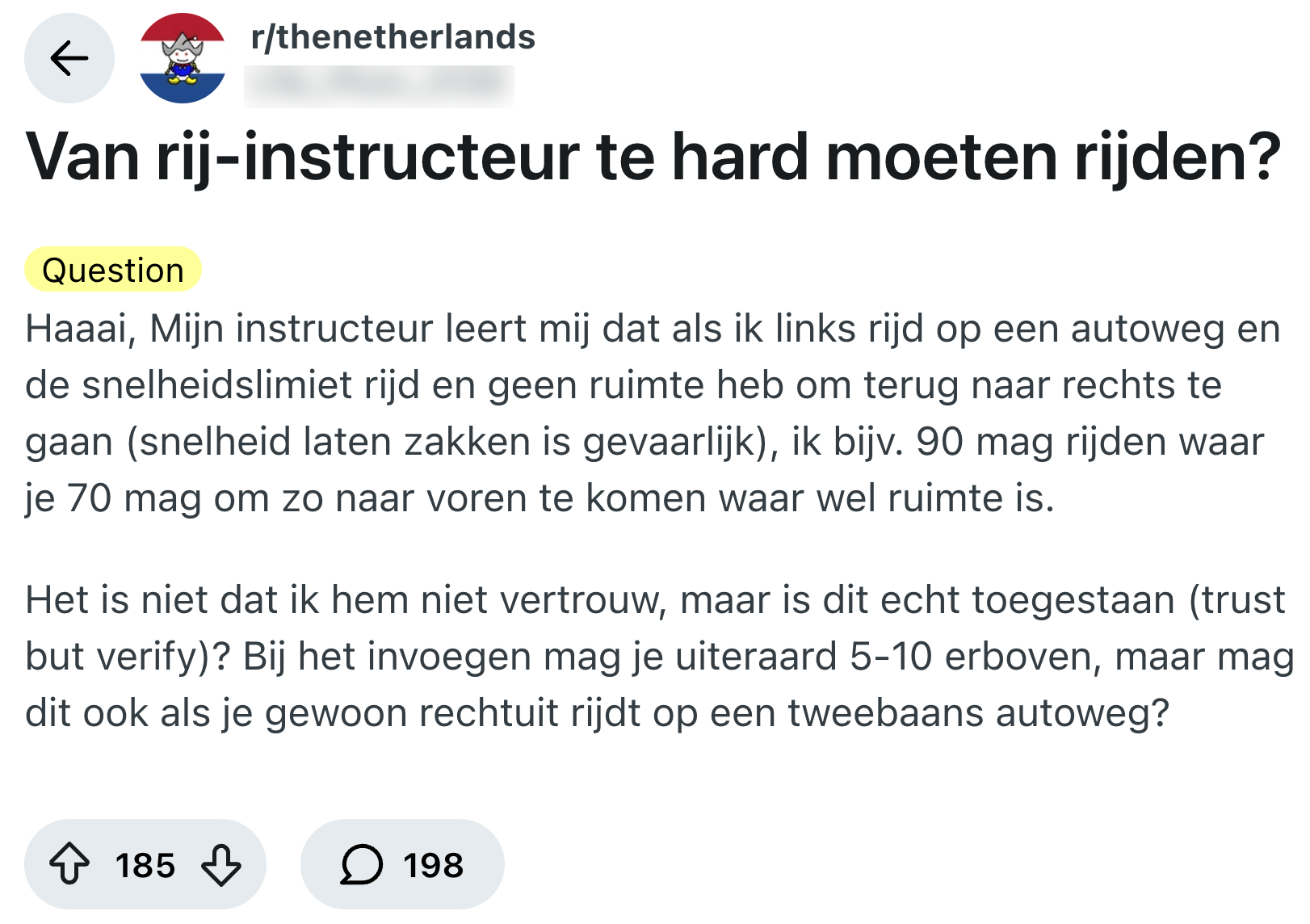The width and height of the screenshot is (1310, 924).
Task: Click the word 'snelheidslimiet' in the post
Action: (217, 385)
